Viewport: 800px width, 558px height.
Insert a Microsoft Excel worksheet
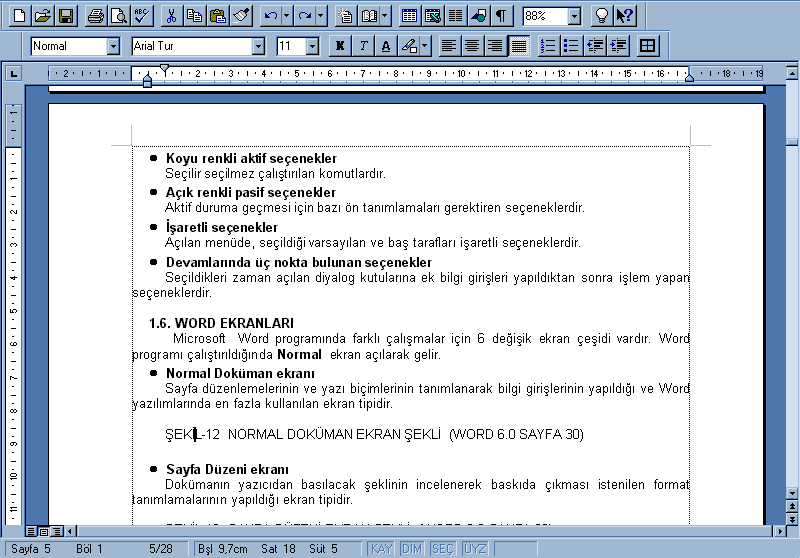[433, 16]
